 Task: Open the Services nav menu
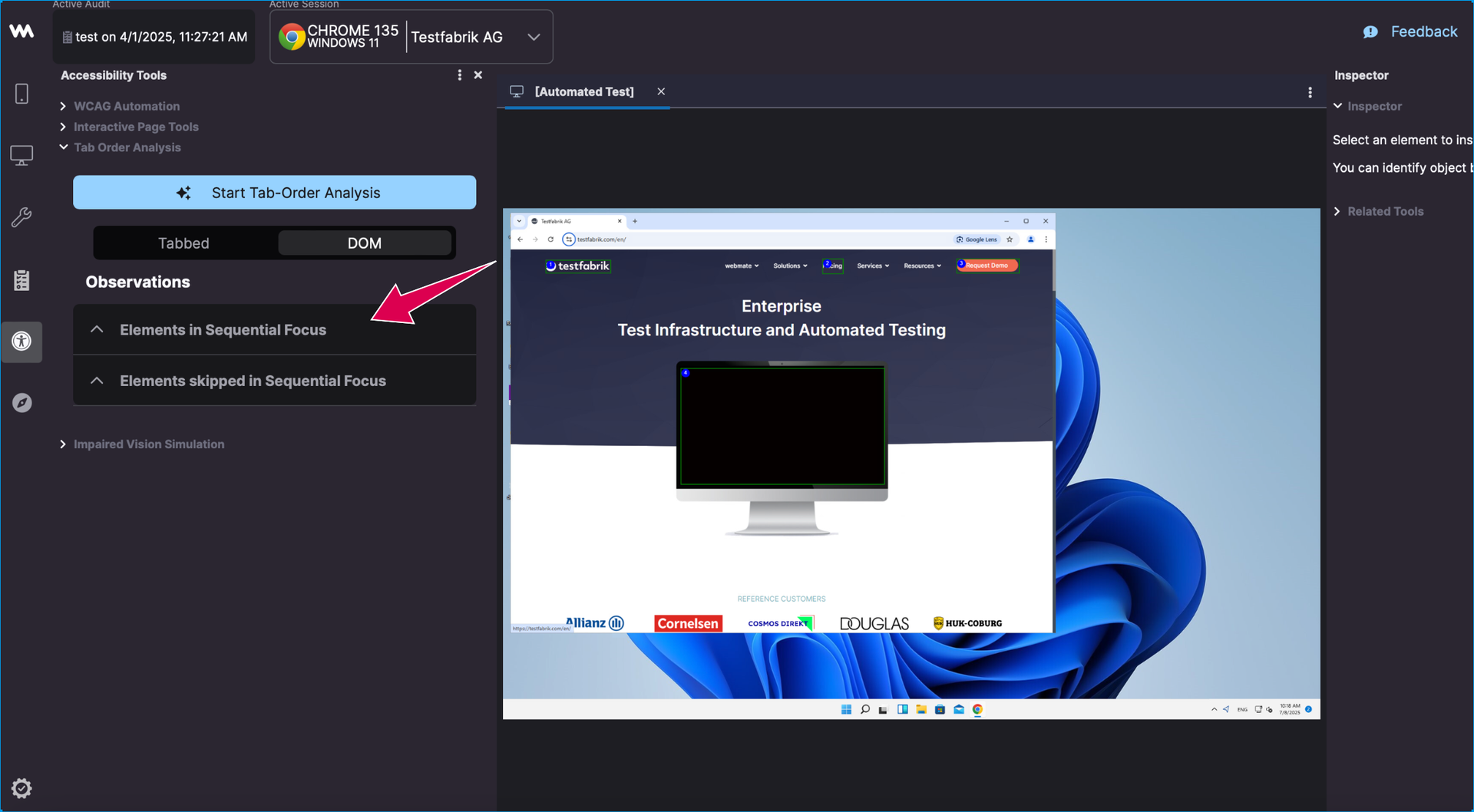click(873, 266)
